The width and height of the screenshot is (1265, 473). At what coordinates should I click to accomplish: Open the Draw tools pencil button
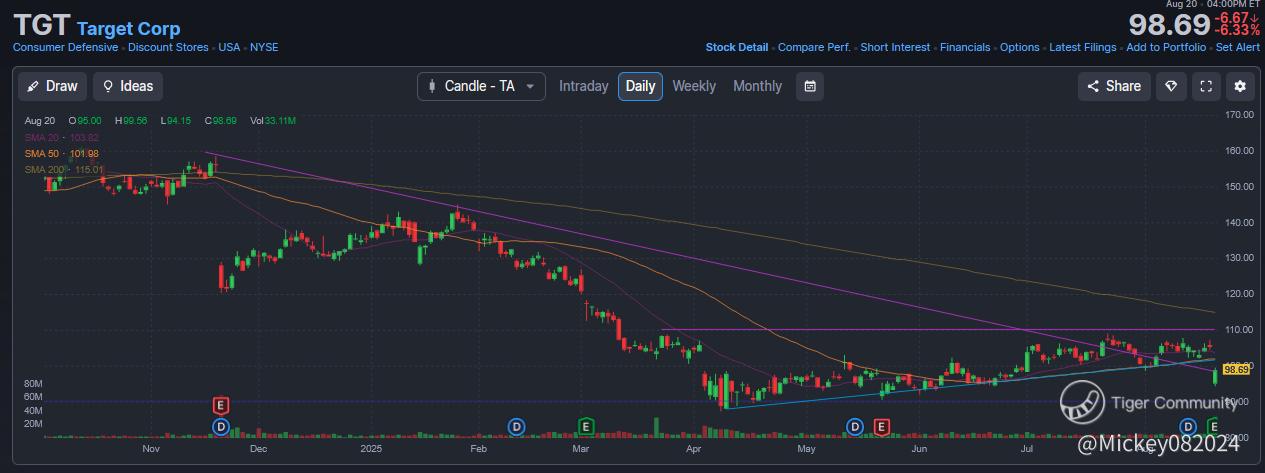pos(52,86)
